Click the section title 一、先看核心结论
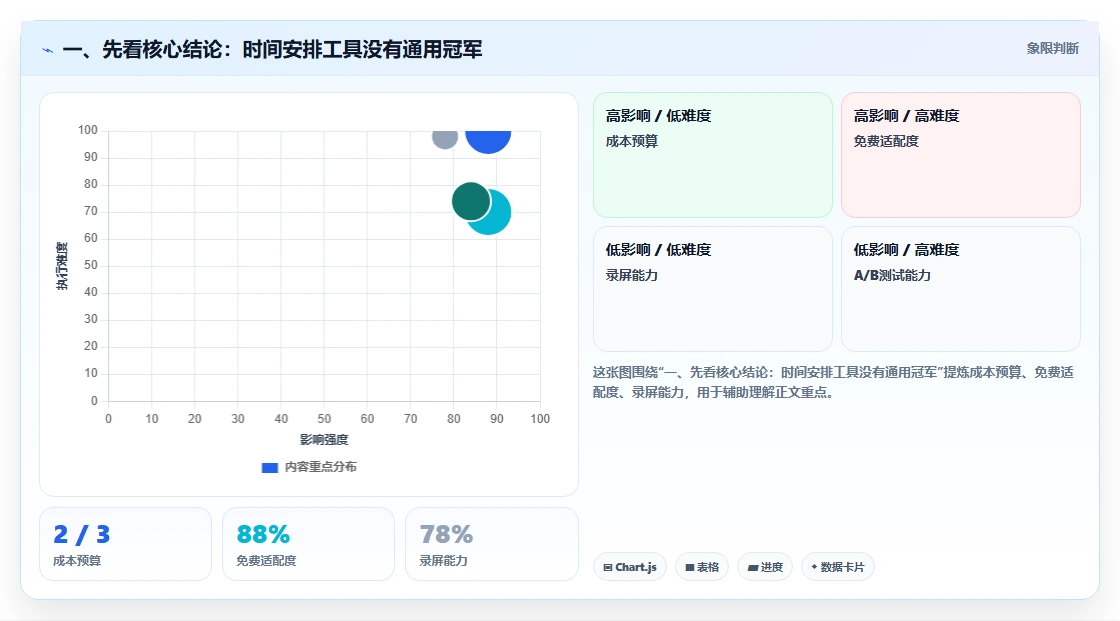This screenshot has height=621, width=1120. pyautogui.click(x=272, y=50)
